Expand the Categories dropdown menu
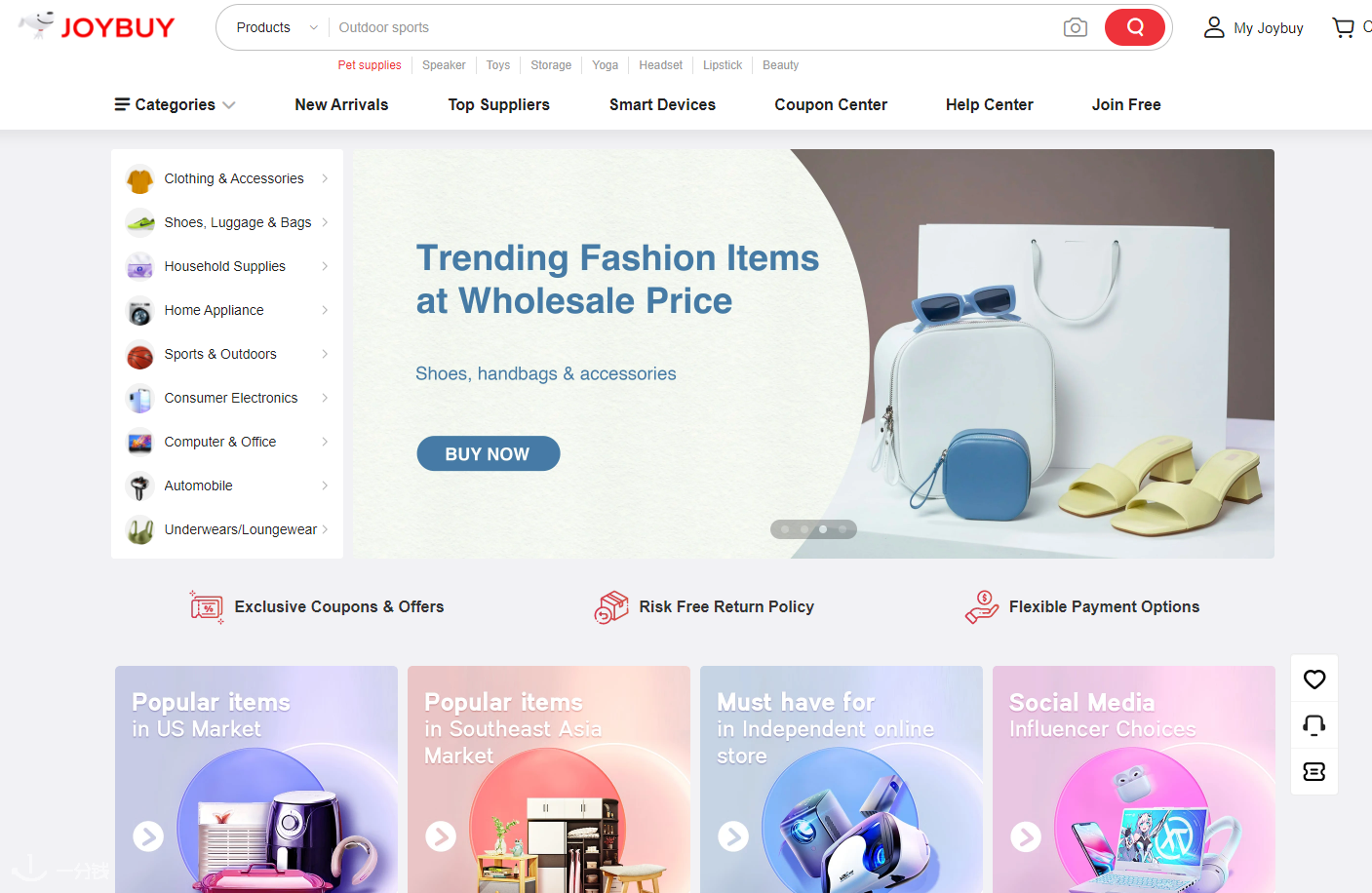Image resolution: width=1372 pixels, height=893 pixels. point(175,104)
